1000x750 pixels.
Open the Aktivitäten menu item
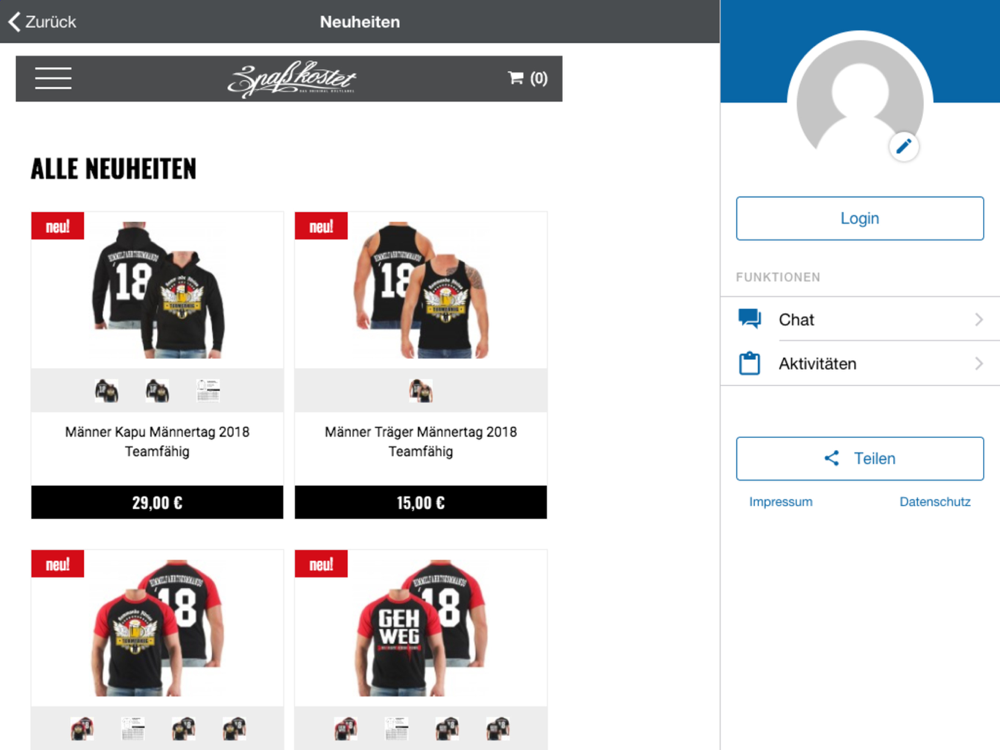pos(860,364)
